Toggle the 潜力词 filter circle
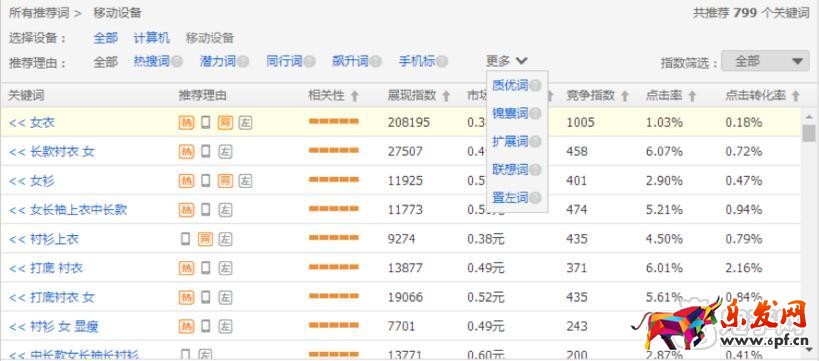 click(243, 62)
